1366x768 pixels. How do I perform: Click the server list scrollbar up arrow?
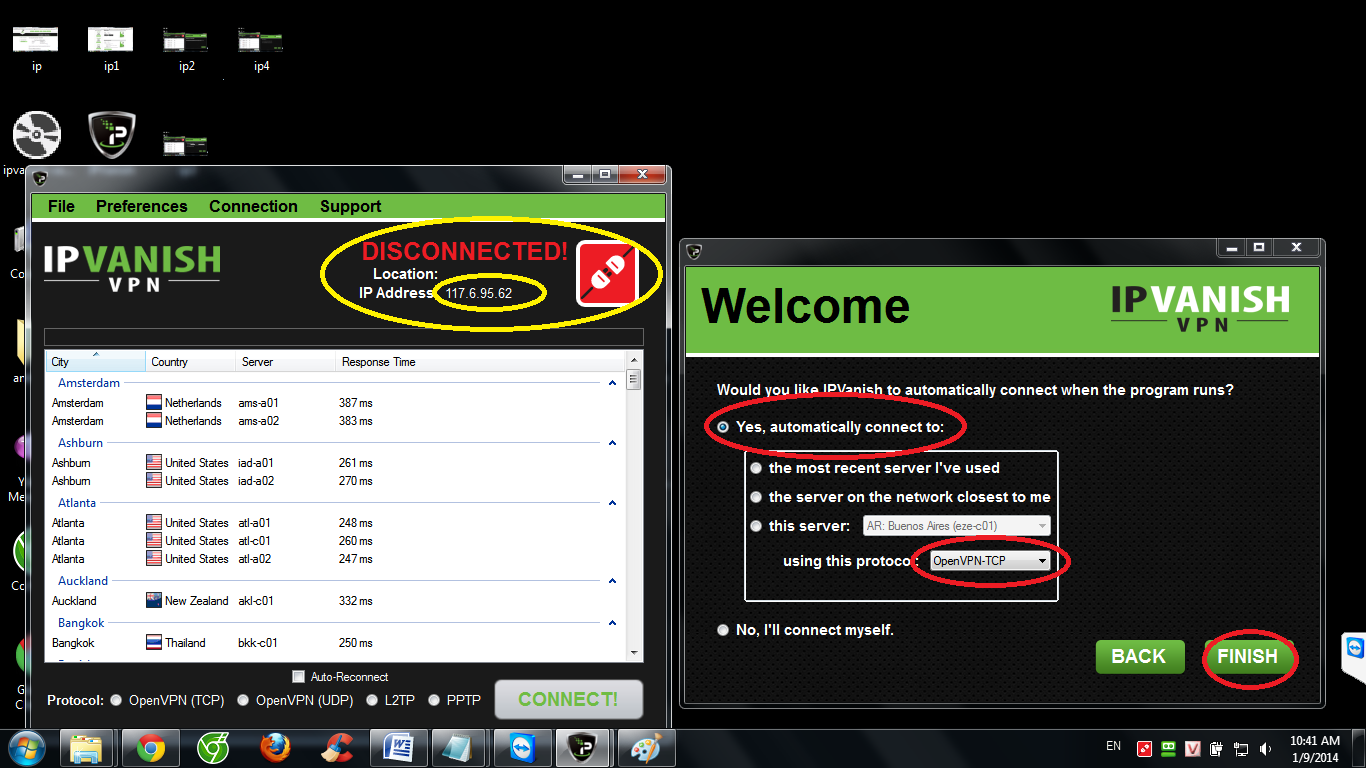633,360
